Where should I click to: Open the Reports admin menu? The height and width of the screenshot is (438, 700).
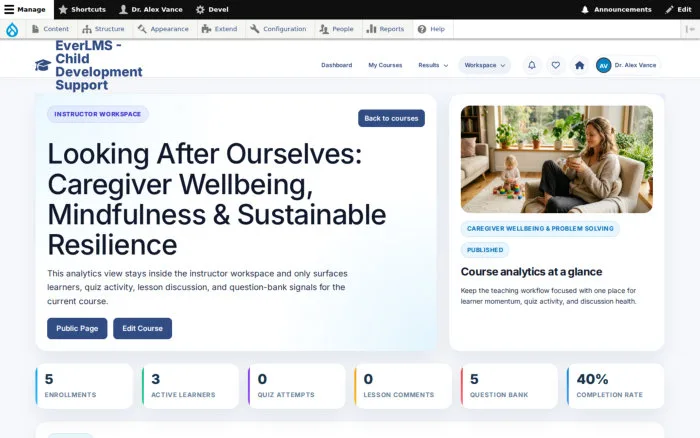coord(385,29)
